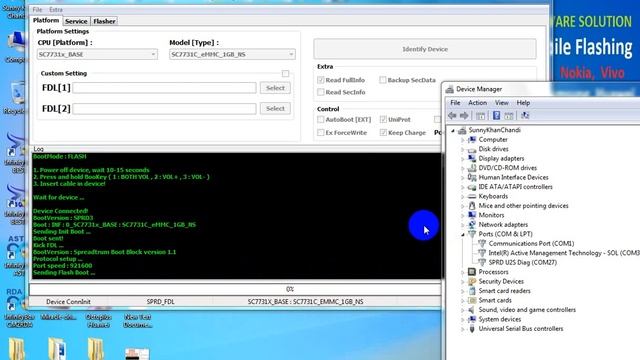Click the Mice and other pointing devices icon
This screenshot has width=640, height=360.
tap(472, 206)
